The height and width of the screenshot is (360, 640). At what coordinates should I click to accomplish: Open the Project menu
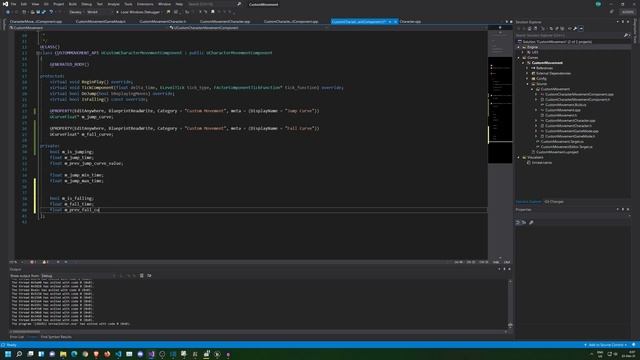[59, 4]
